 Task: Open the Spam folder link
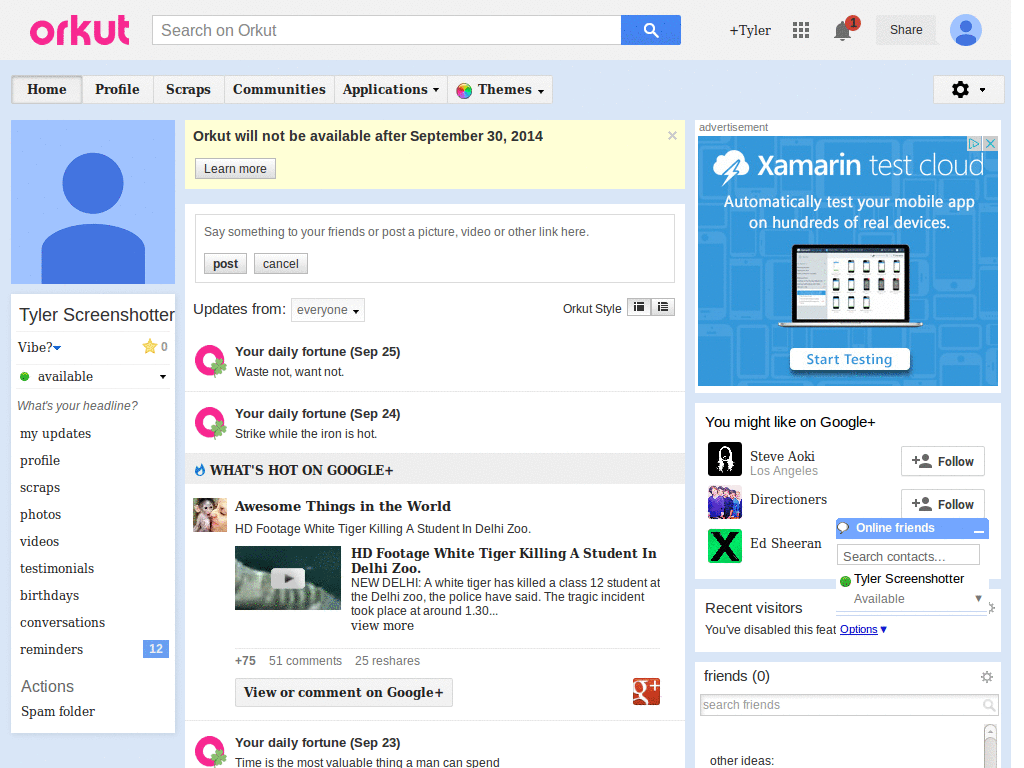pos(57,711)
